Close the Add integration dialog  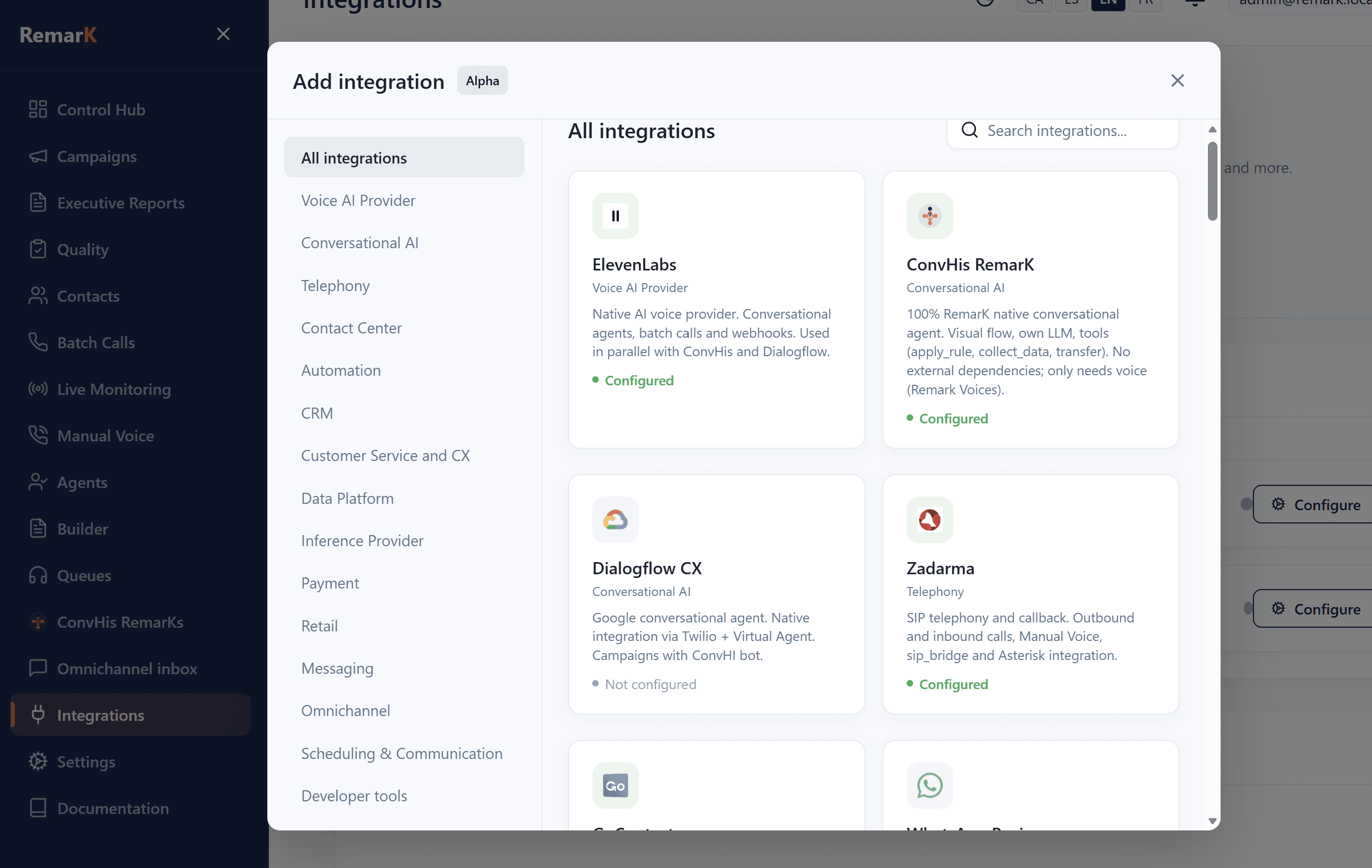1177,81
